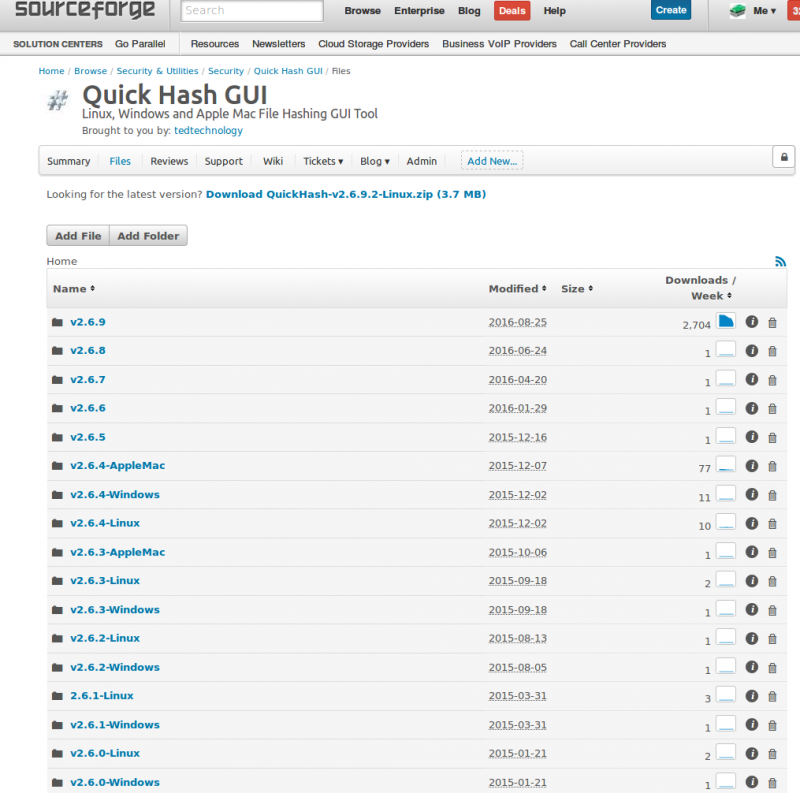Open the Wiki tab
This screenshot has width=800, height=793.
coord(272,160)
